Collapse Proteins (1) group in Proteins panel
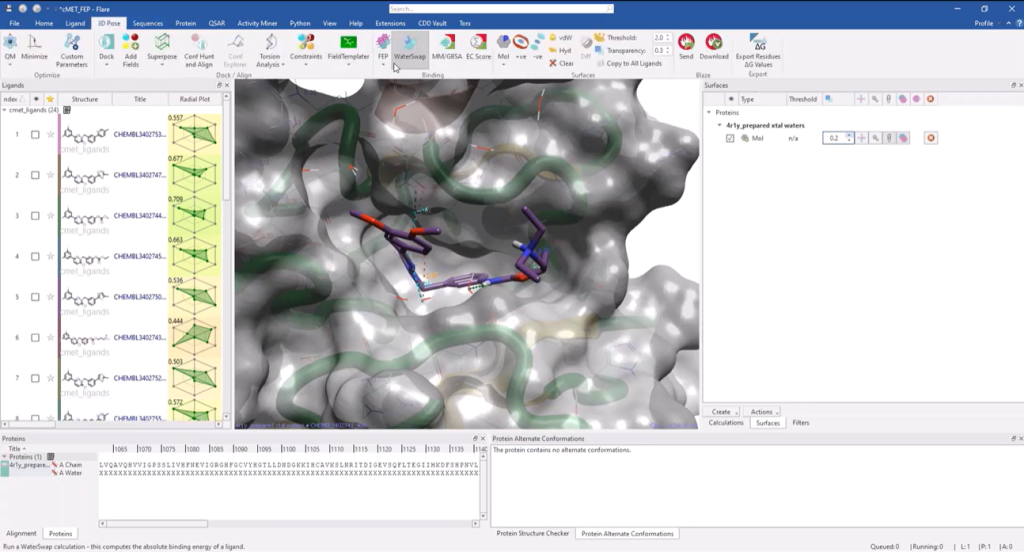The image size is (1024, 552). point(5,457)
